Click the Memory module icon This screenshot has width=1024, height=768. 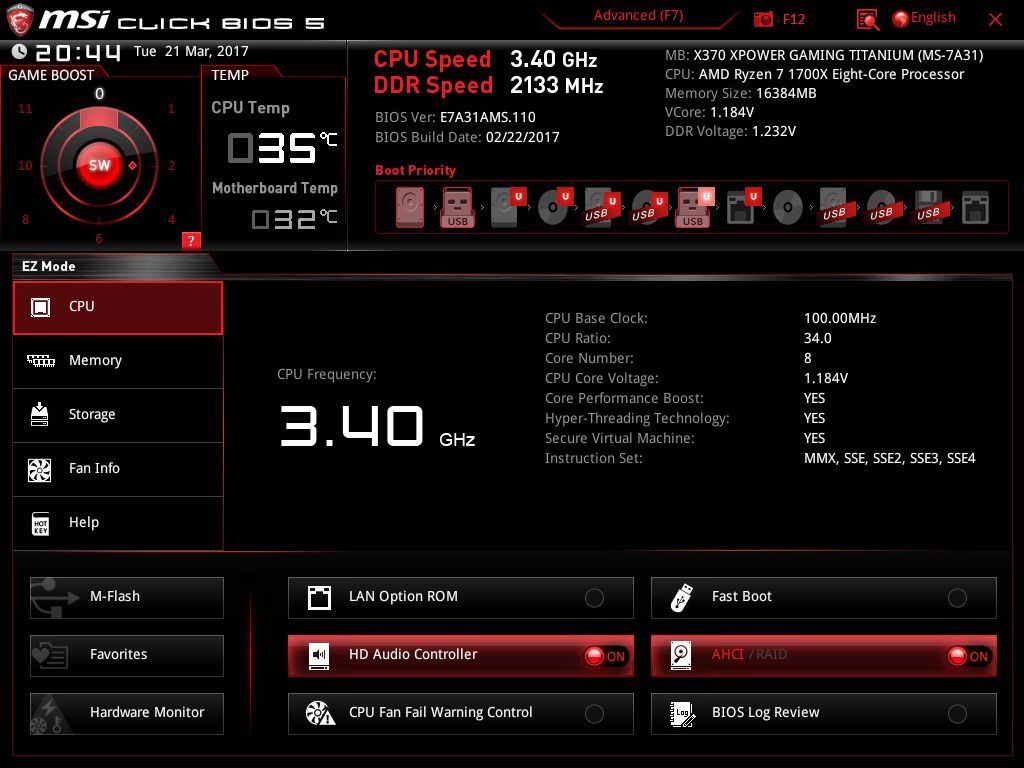point(40,360)
